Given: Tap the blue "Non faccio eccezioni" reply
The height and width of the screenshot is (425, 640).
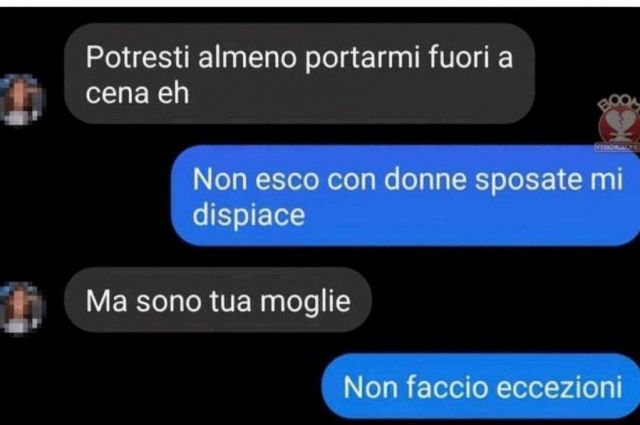Looking at the screenshot, I should pyautogui.click(x=481, y=386).
